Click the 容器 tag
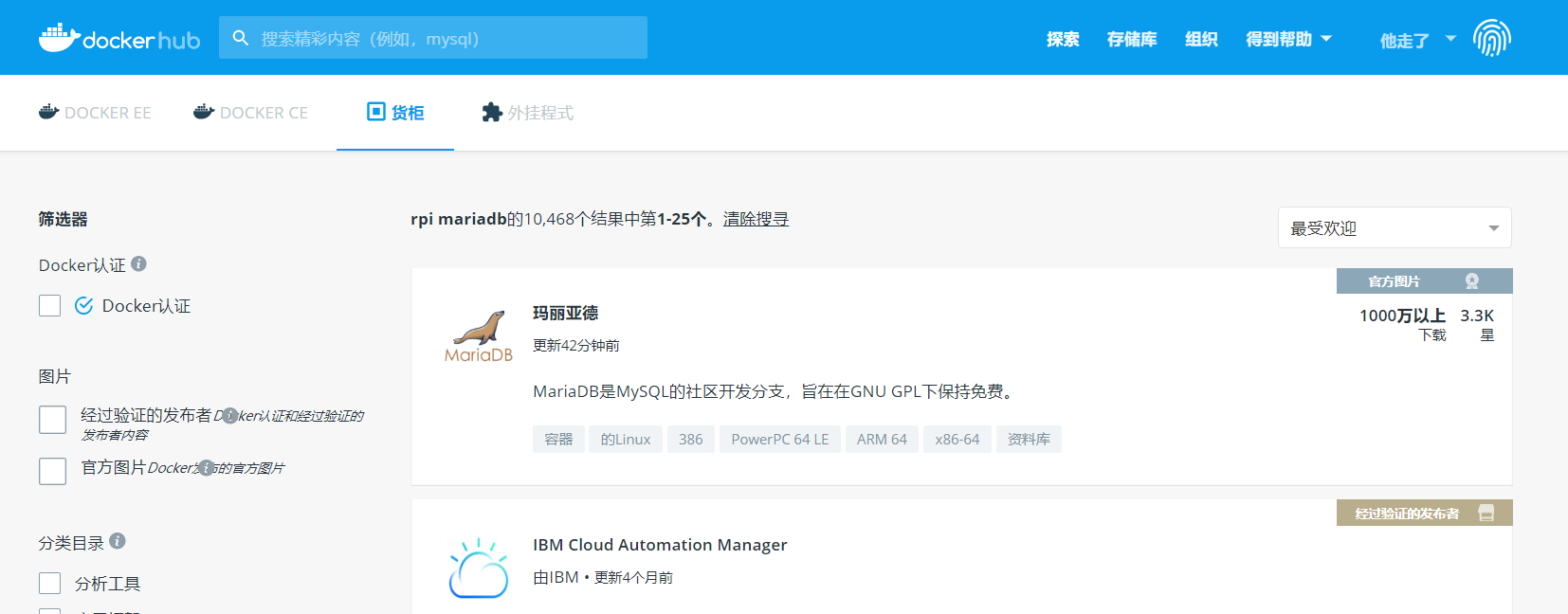The width and height of the screenshot is (1568, 614). [x=558, y=439]
